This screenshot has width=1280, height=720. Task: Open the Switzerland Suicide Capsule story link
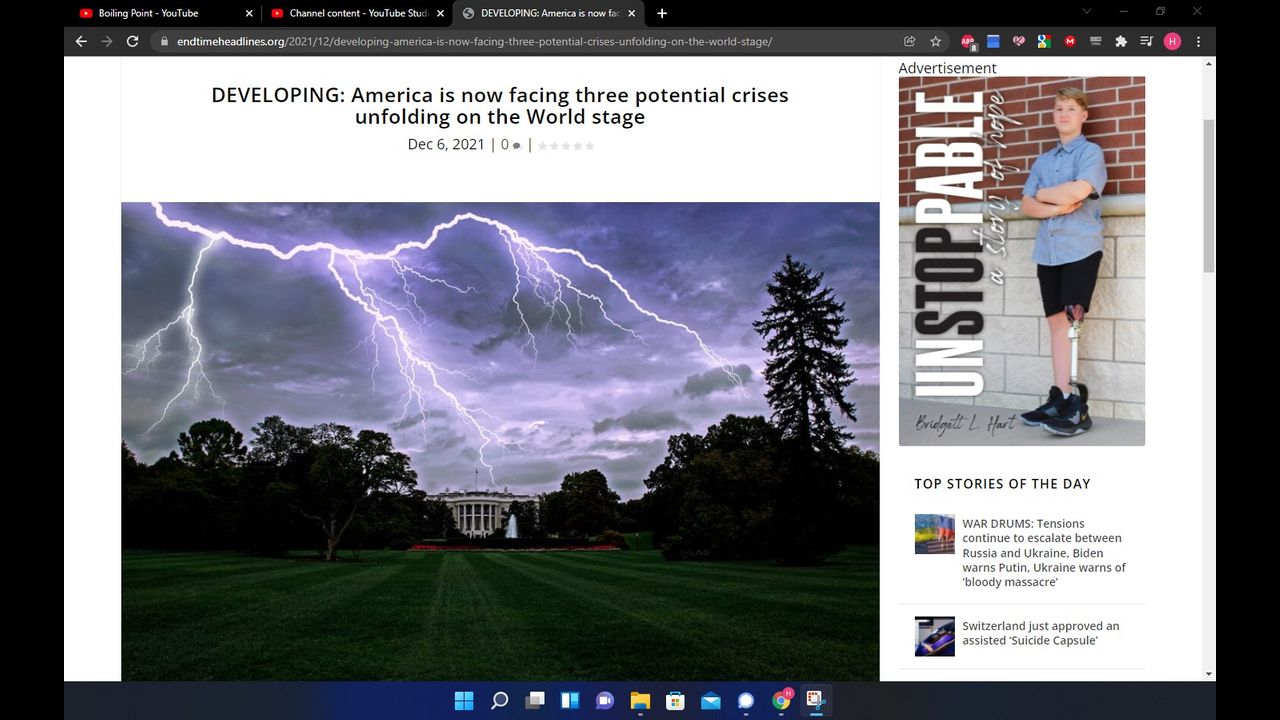[x=1040, y=633]
